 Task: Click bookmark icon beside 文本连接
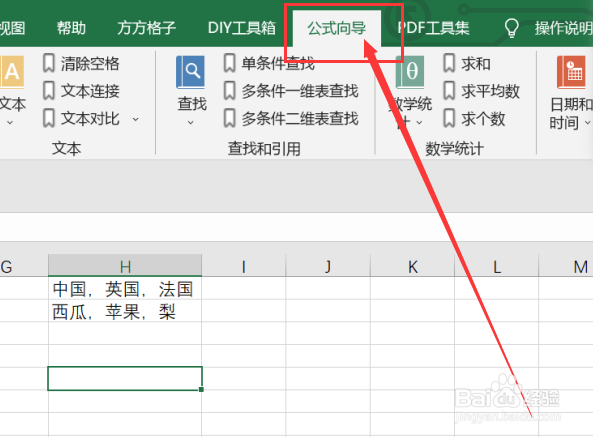49,91
